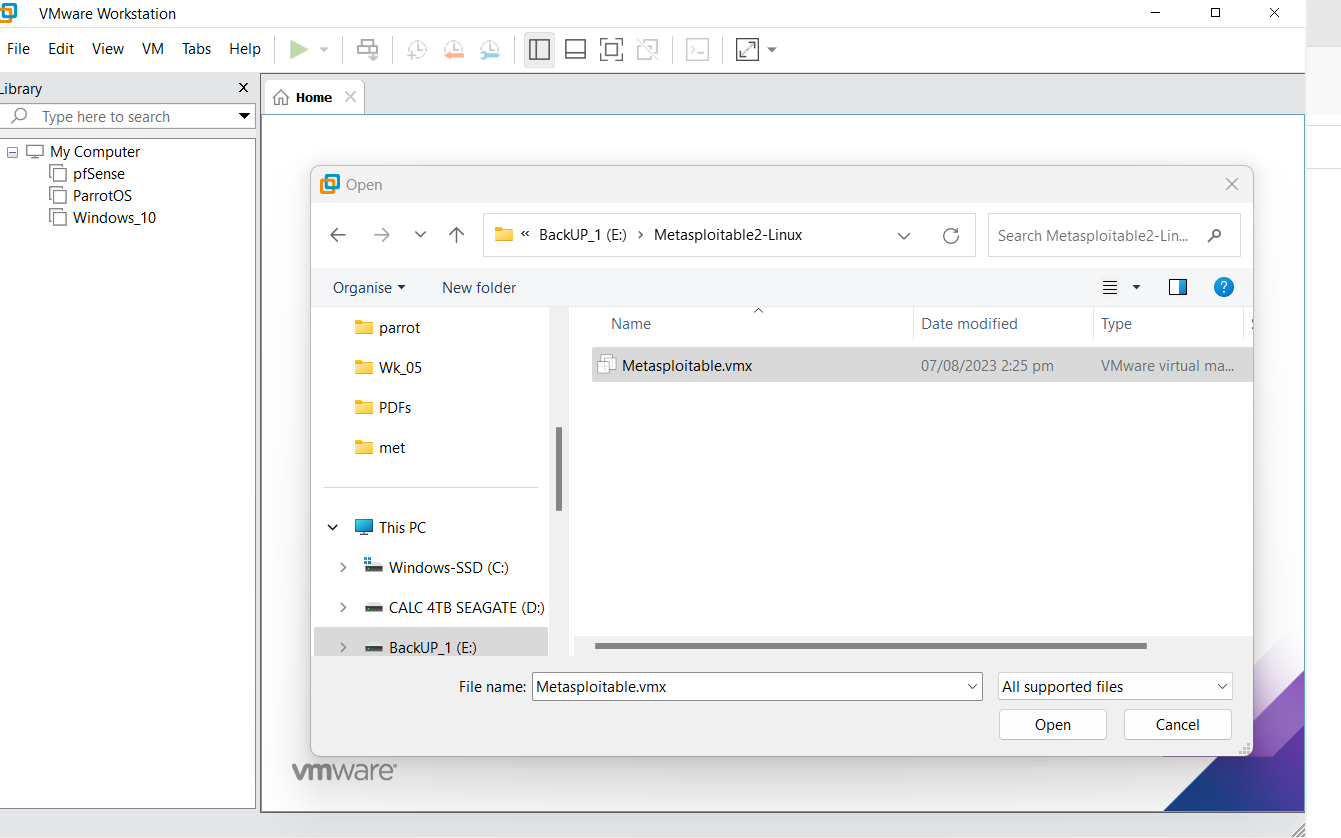Close the Library panel
1341x838 pixels.
click(243, 88)
